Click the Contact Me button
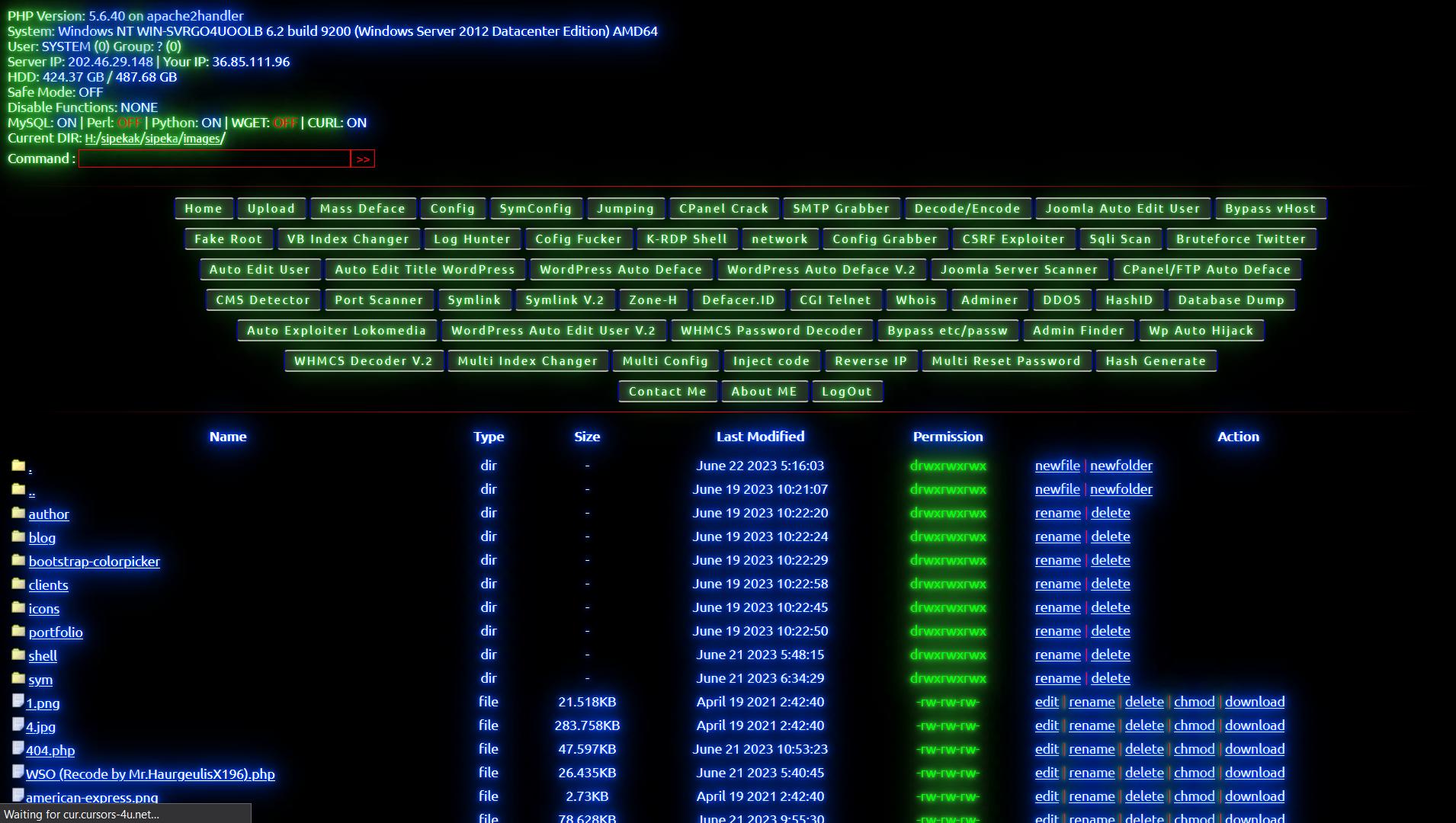 [x=668, y=392]
